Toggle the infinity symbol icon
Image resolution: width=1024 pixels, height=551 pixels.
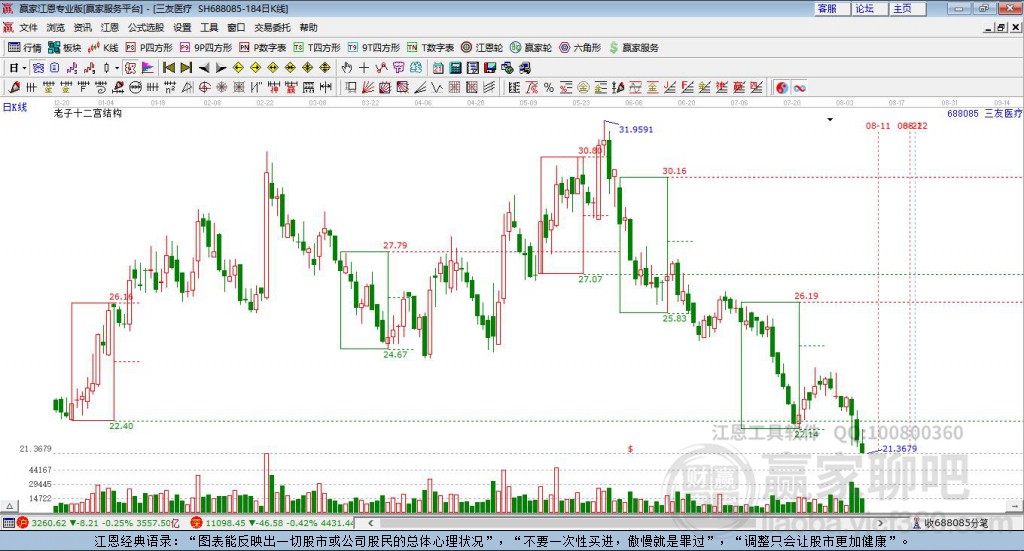(x=799, y=87)
